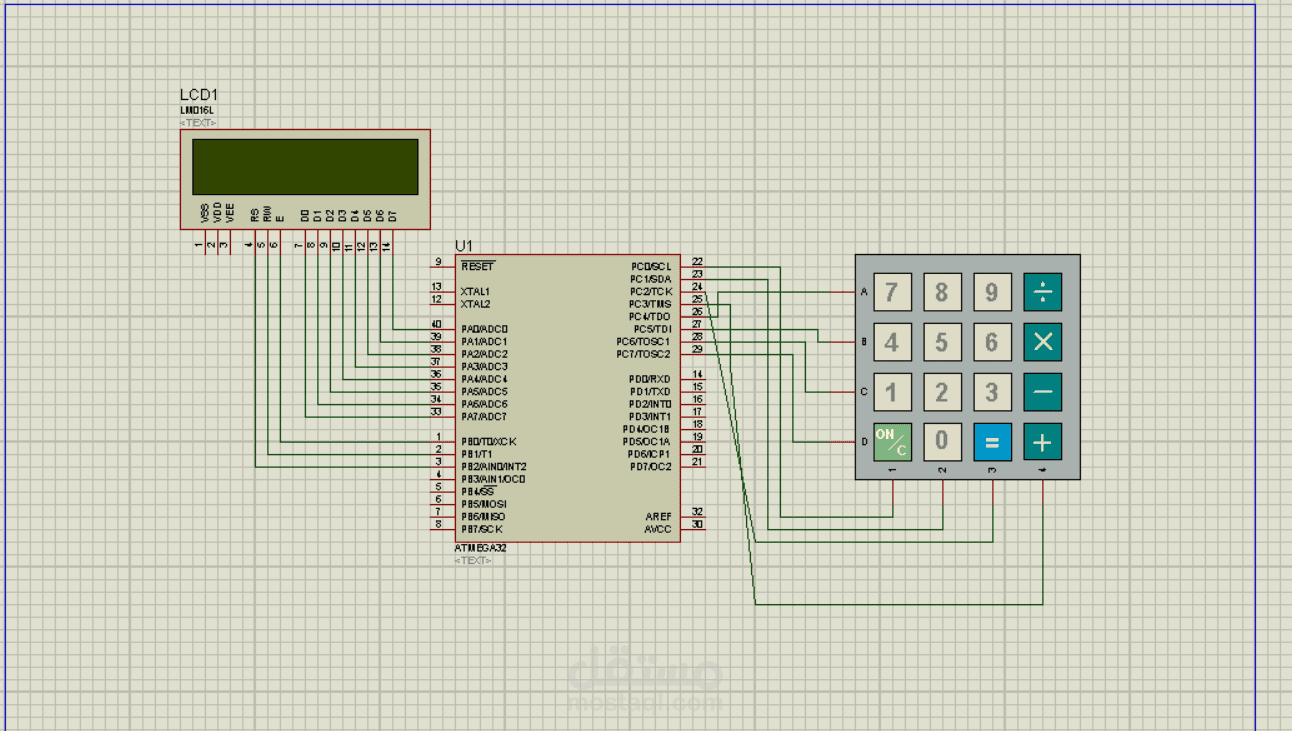Click keypad key 6
1292x731 pixels.
pos(992,343)
